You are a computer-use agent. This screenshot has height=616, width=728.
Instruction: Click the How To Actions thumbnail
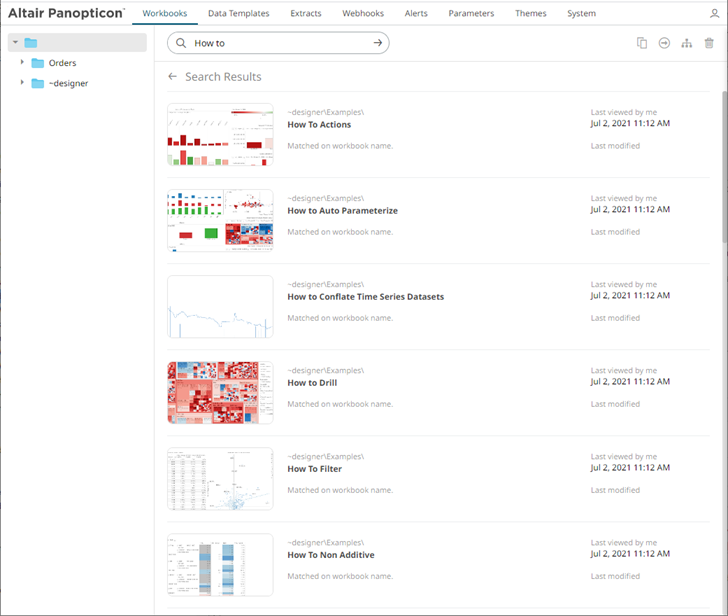pos(220,135)
